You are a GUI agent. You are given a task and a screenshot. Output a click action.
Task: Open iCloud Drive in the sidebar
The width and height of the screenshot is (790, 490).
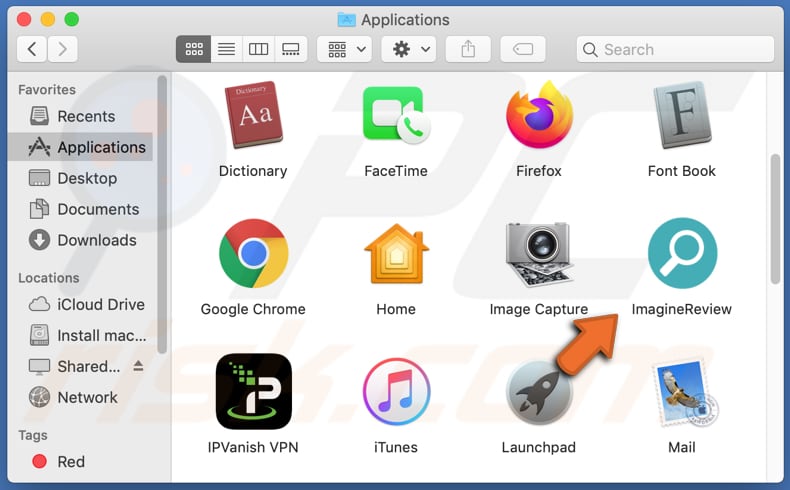[81, 305]
